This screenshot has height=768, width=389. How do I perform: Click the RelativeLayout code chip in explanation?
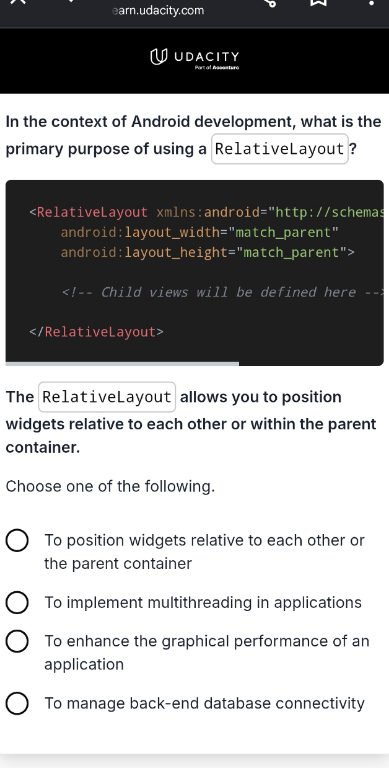click(107, 397)
